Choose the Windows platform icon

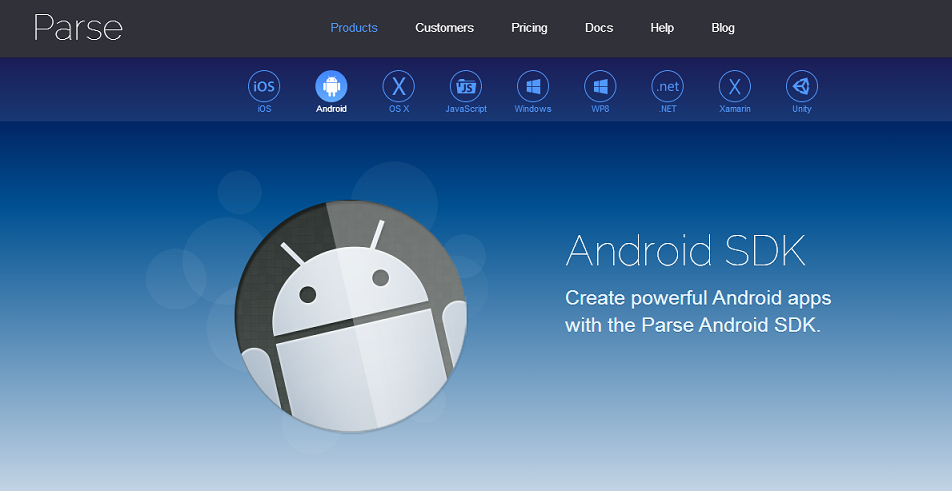point(533,86)
